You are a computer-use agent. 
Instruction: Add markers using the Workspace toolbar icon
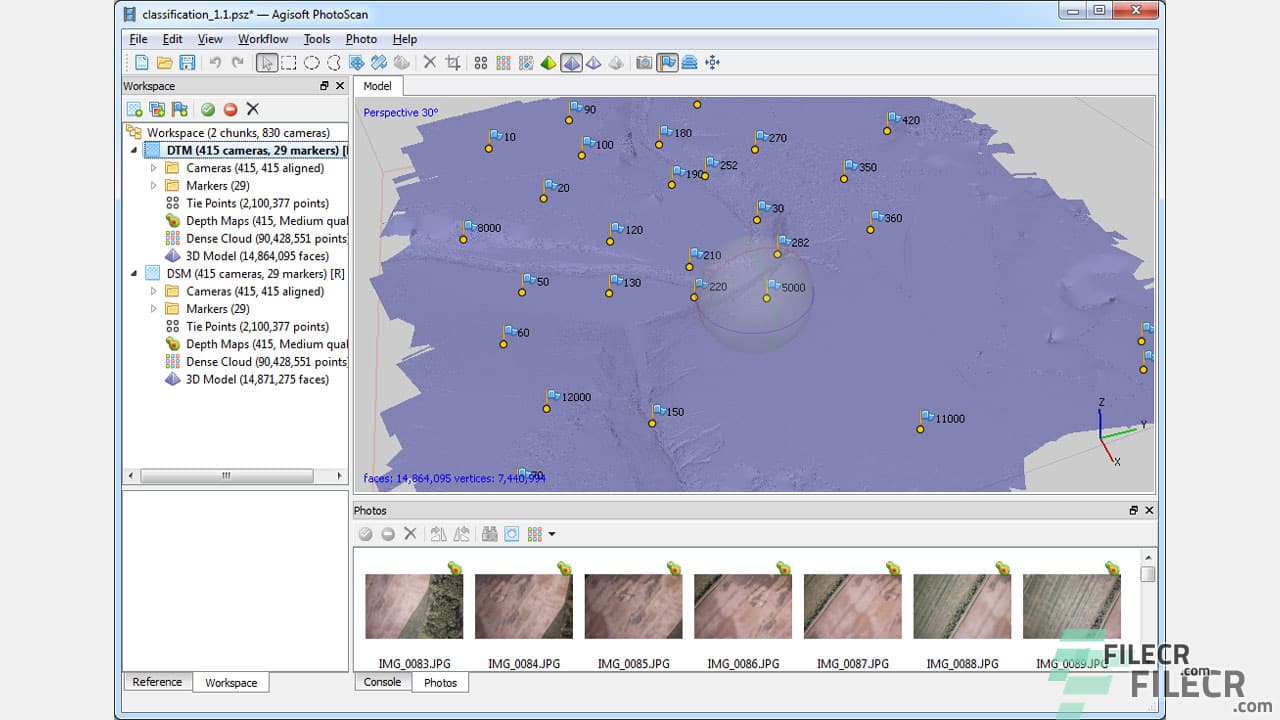tap(178, 109)
